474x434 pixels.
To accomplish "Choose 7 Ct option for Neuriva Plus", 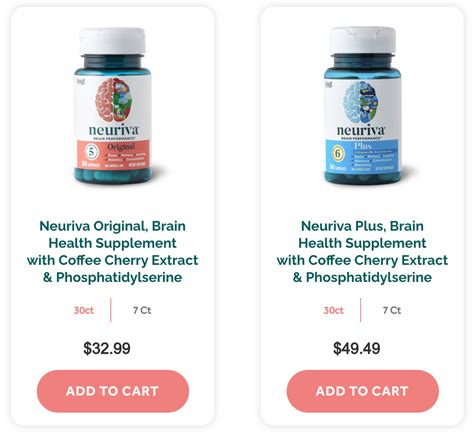I will point(392,310).
